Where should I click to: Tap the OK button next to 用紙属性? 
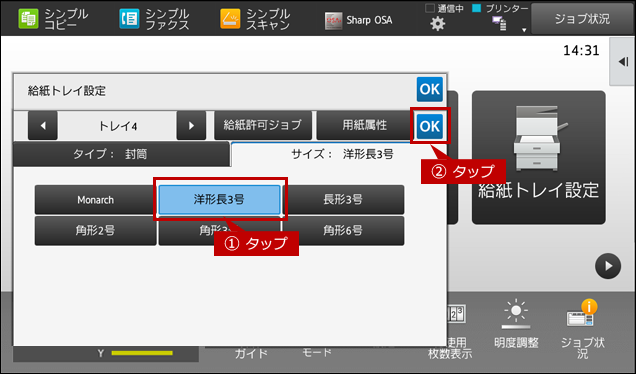click(x=430, y=126)
